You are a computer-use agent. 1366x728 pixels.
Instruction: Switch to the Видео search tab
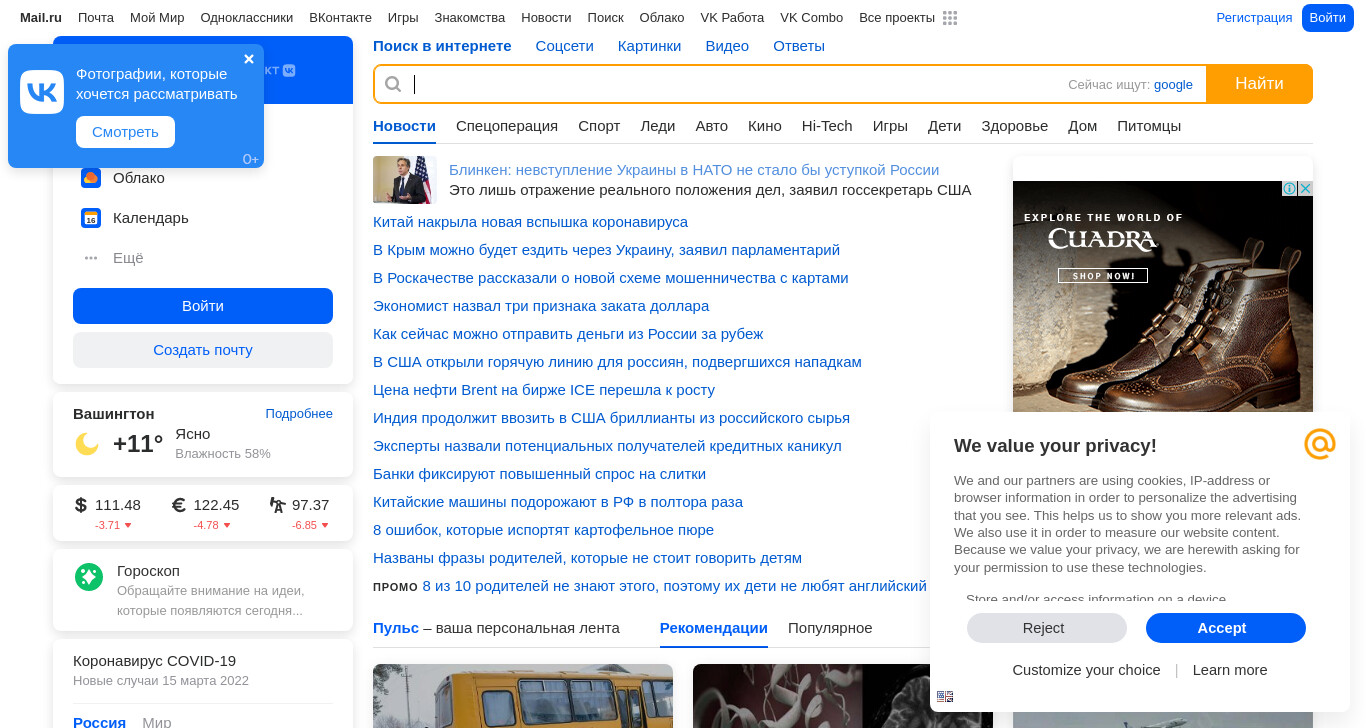click(727, 46)
